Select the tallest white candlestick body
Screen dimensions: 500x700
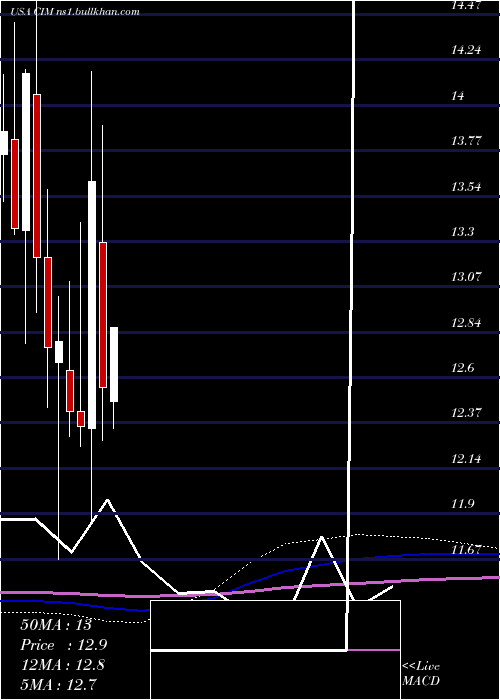[92, 305]
